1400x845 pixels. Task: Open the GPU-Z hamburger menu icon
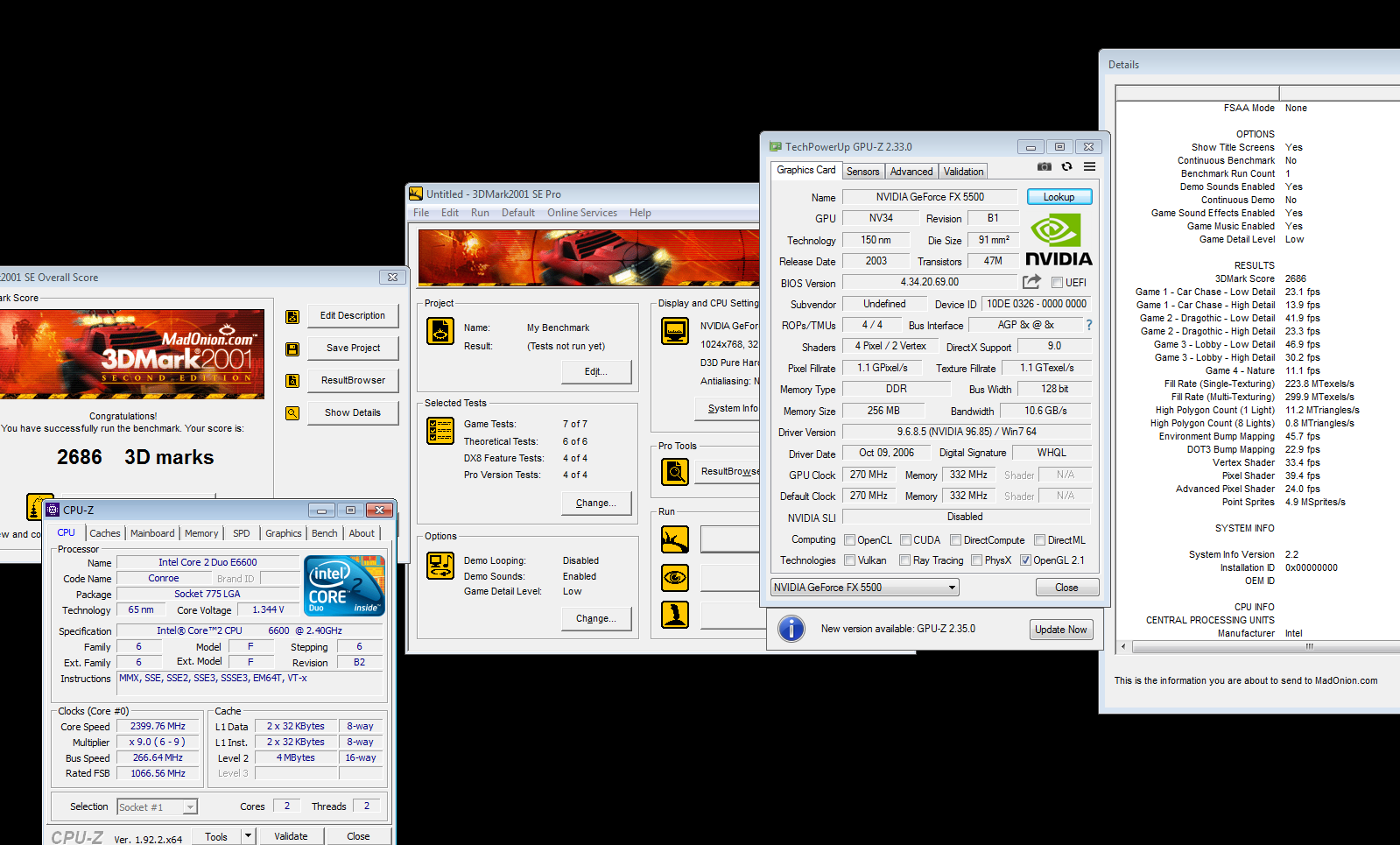pyautogui.click(x=1089, y=166)
